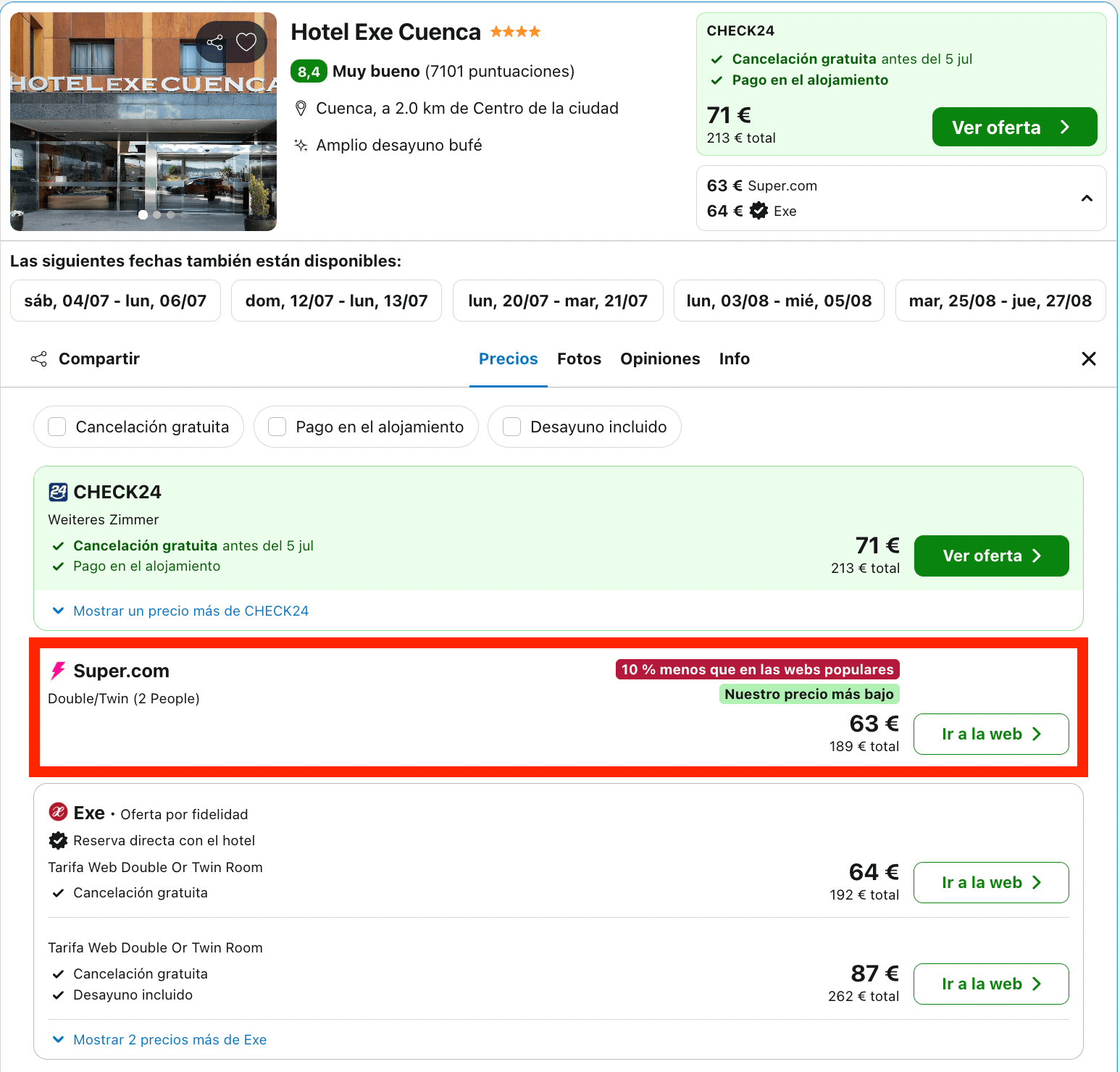Select dates mar, 25/08 - jue, 27/08
1120x1072 pixels.
[x=1000, y=301]
